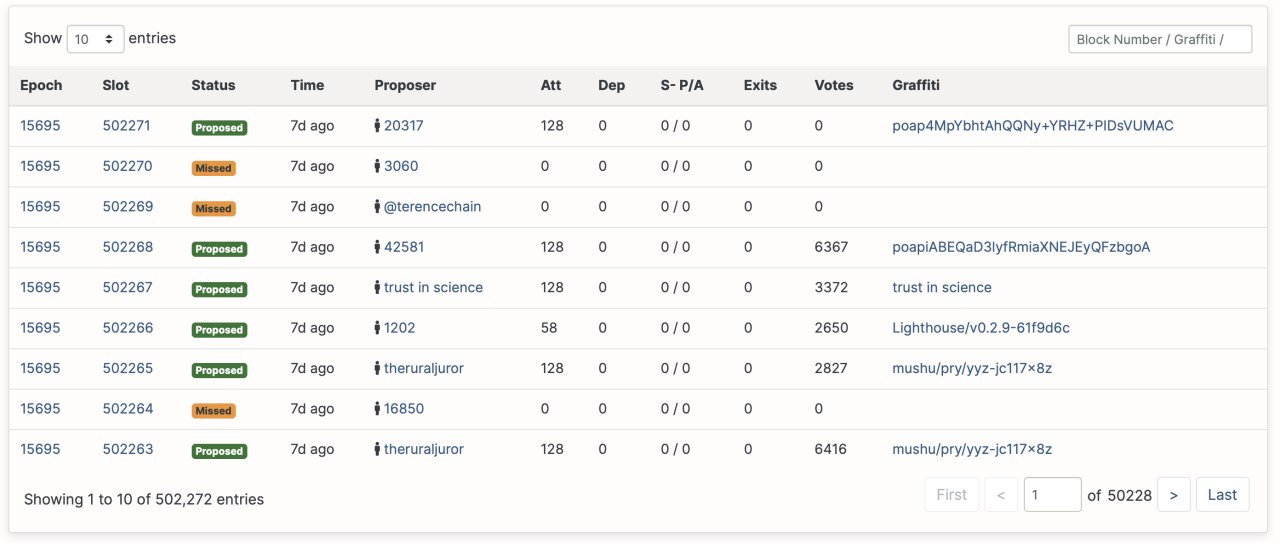Click the Proposed badge for slot 502263
Viewport: 1280px width, 544px height.
coord(219,451)
